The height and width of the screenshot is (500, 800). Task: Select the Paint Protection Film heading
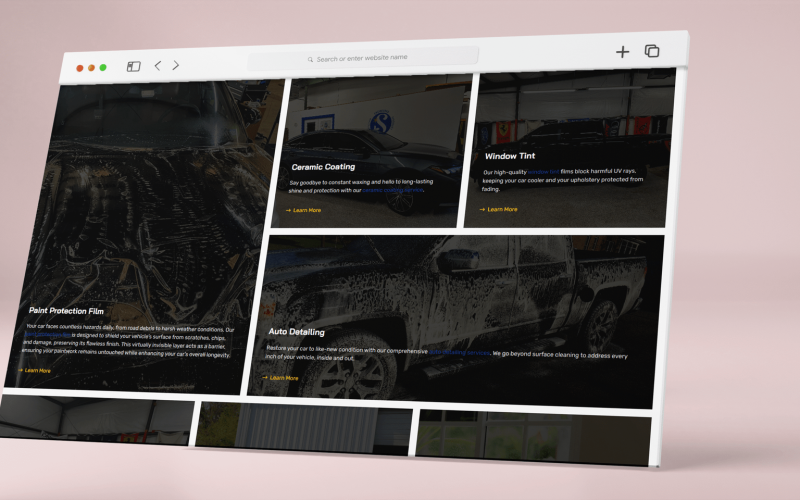(x=66, y=311)
